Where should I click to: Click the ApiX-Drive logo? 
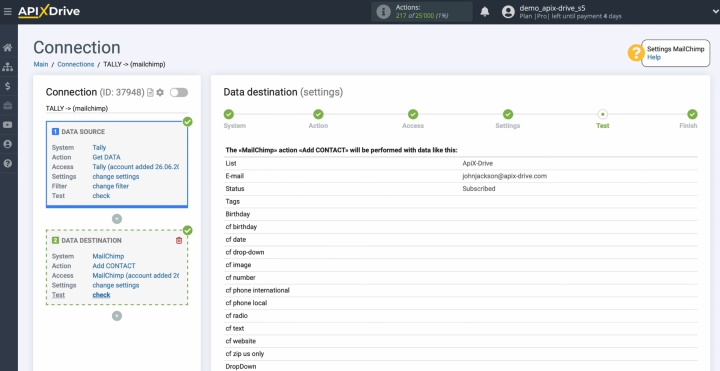click(49, 11)
